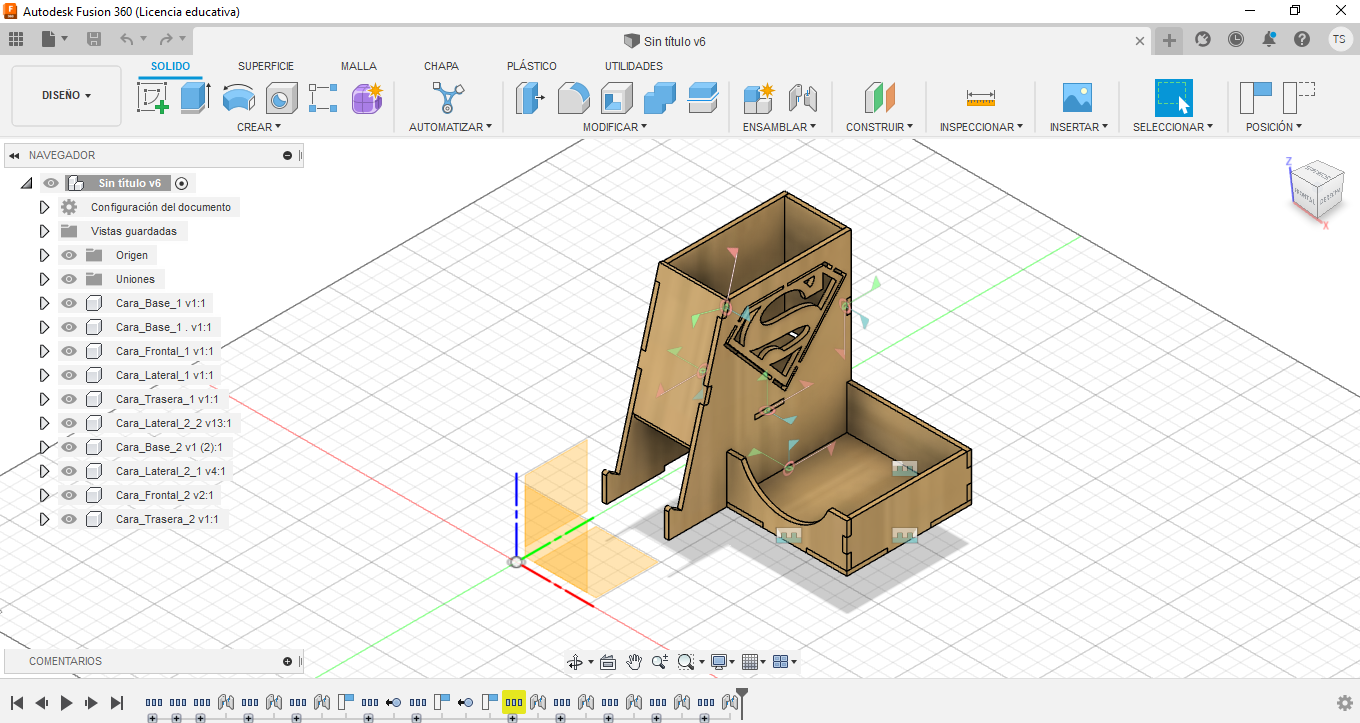Start a new sketch with Create Sketch tool
This screenshot has height=723, width=1360.
152,98
